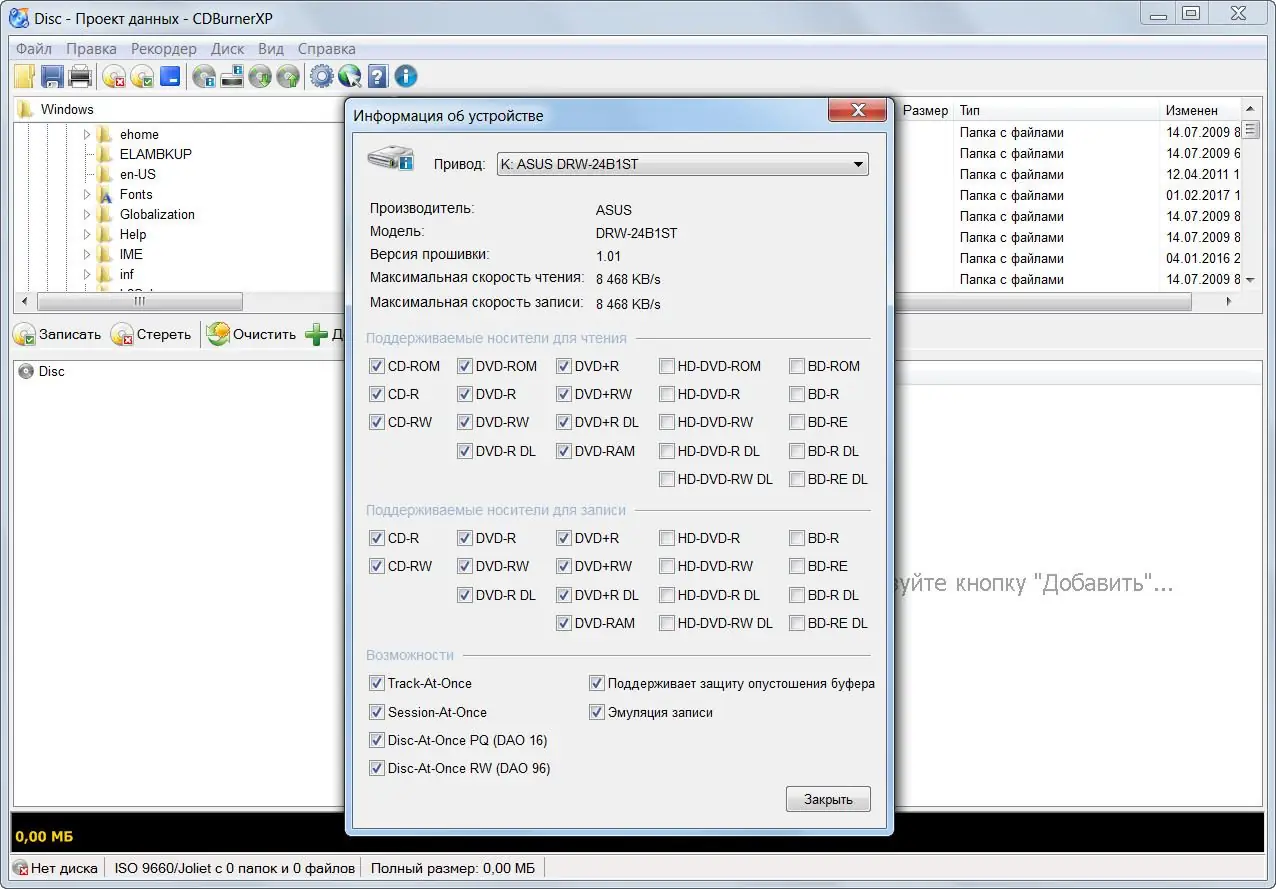Open the Правка menu
The height and width of the screenshot is (889, 1276).
[91, 48]
